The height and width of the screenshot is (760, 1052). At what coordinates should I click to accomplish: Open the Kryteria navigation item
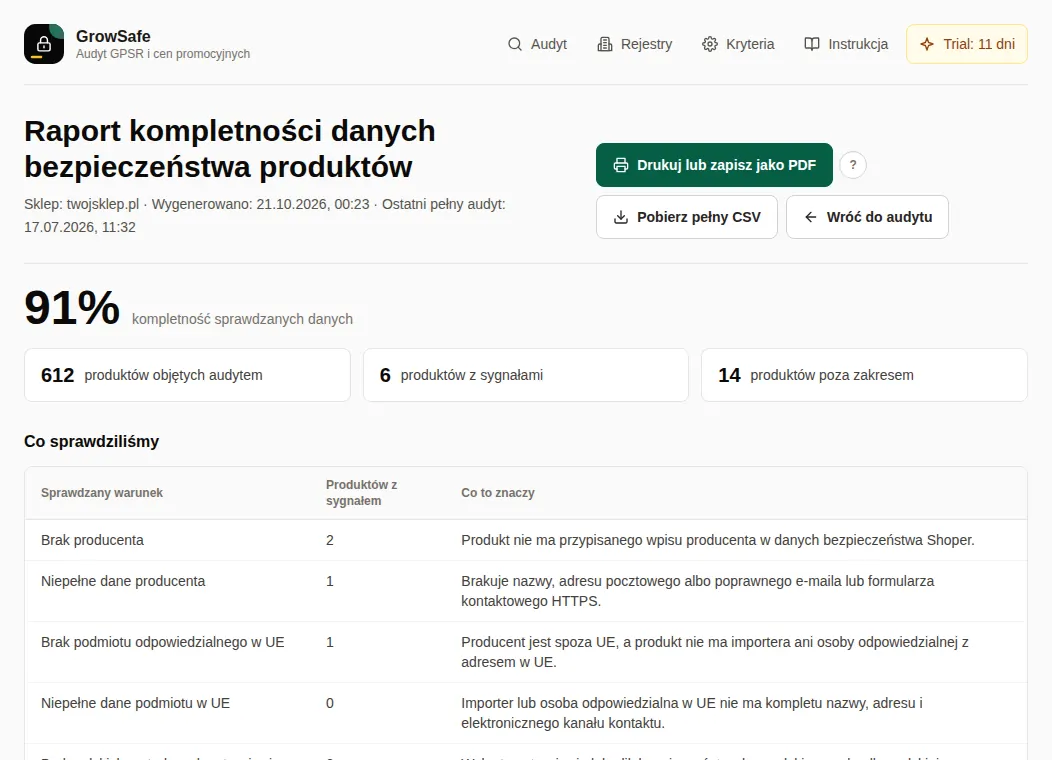[x=738, y=44]
